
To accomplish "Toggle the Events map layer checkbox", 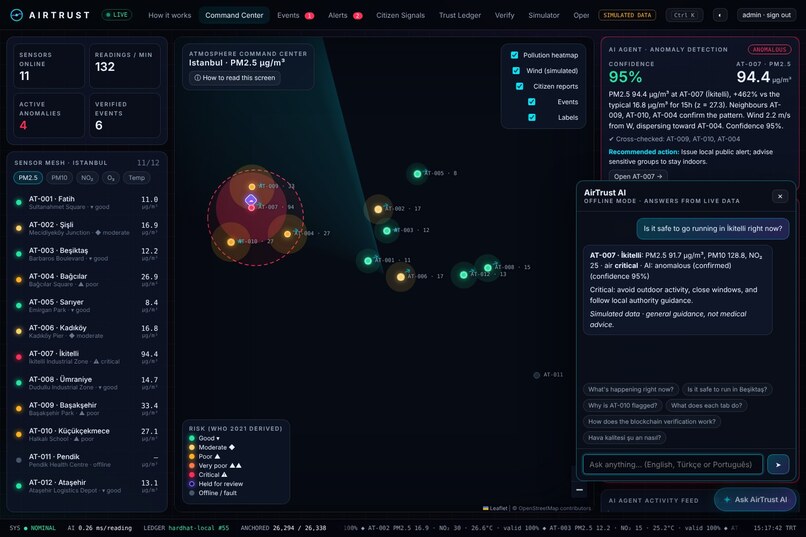I will coord(532,102).
